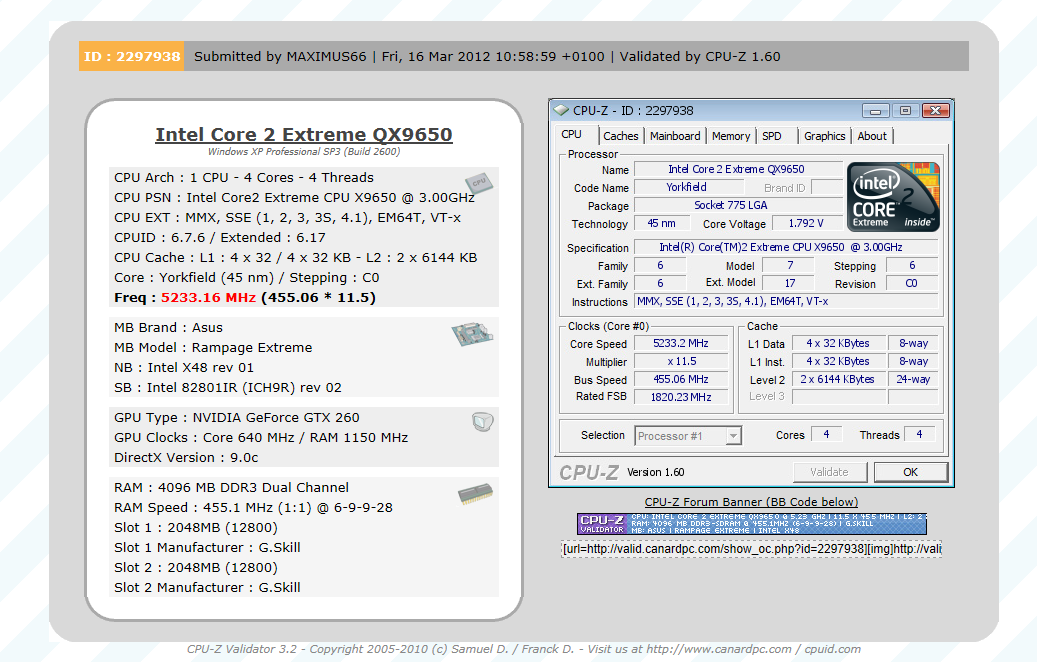Click the 24-way Level 2 associativity
The height and width of the screenshot is (662, 1037).
(x=913, y=379)
